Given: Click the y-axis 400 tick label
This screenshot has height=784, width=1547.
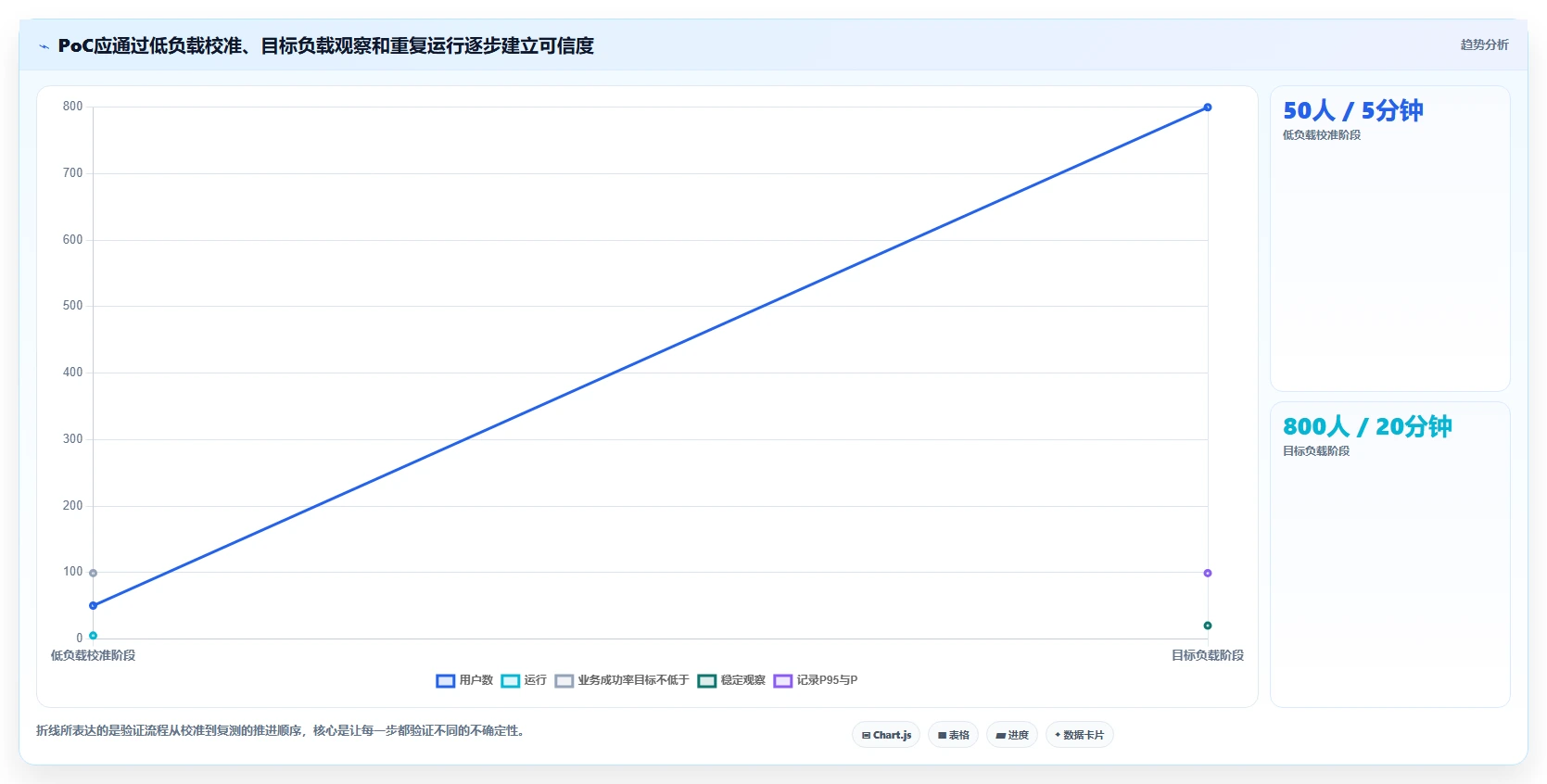Looking at the screenshot, I should click(72, 373).
